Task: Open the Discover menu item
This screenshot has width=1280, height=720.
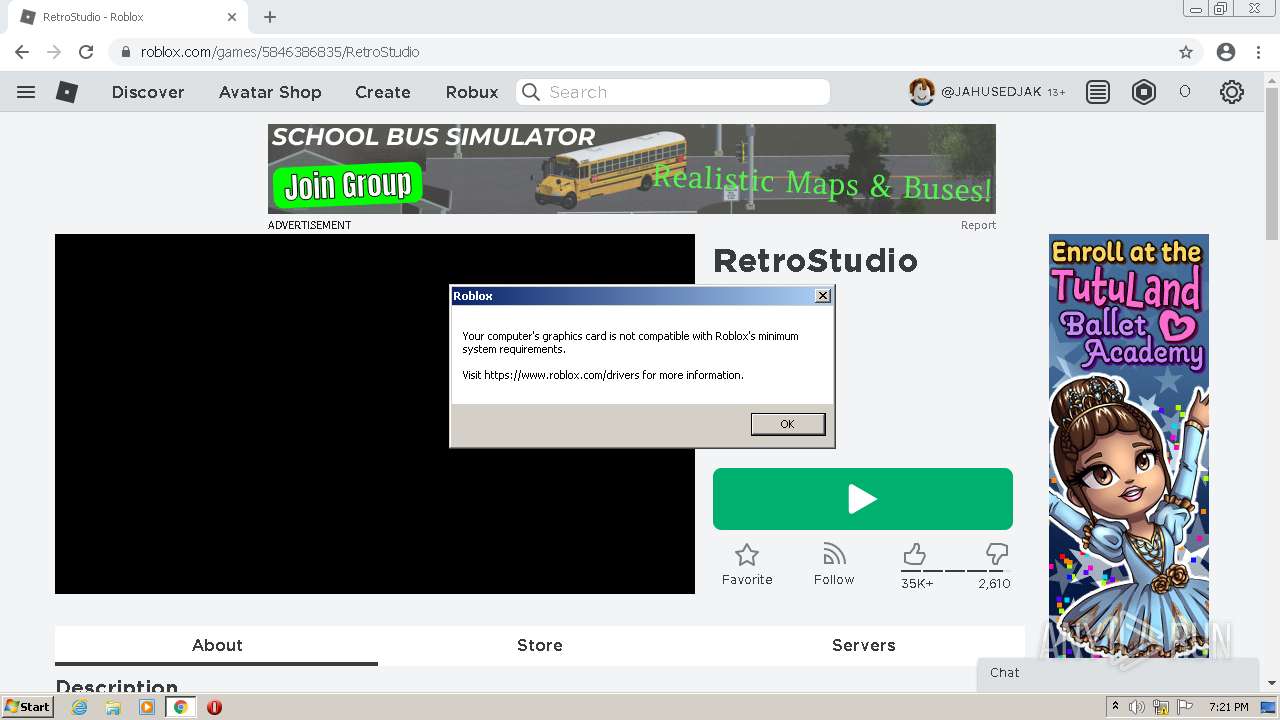Action: point(148,92)
